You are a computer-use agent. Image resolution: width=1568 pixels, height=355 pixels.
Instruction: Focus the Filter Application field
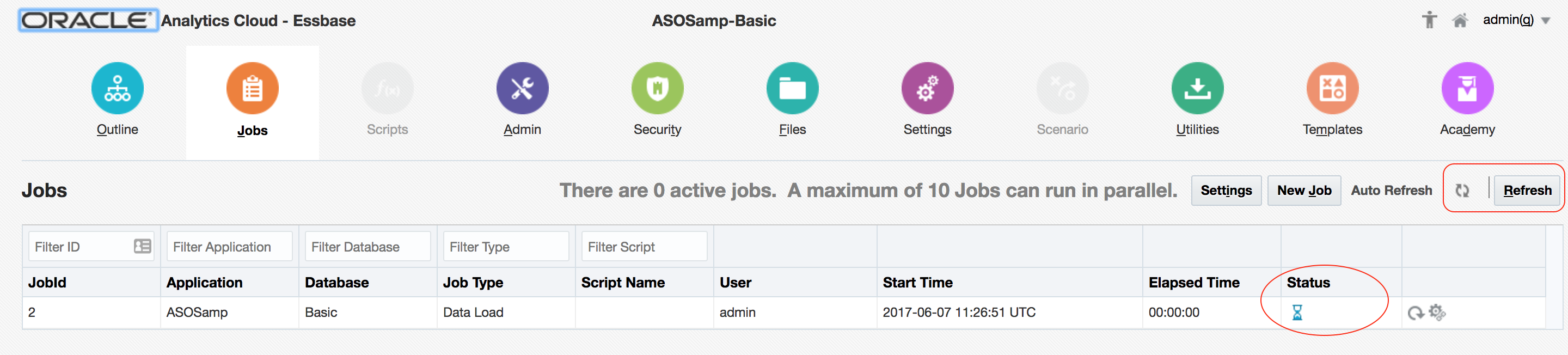click(230, 247)
